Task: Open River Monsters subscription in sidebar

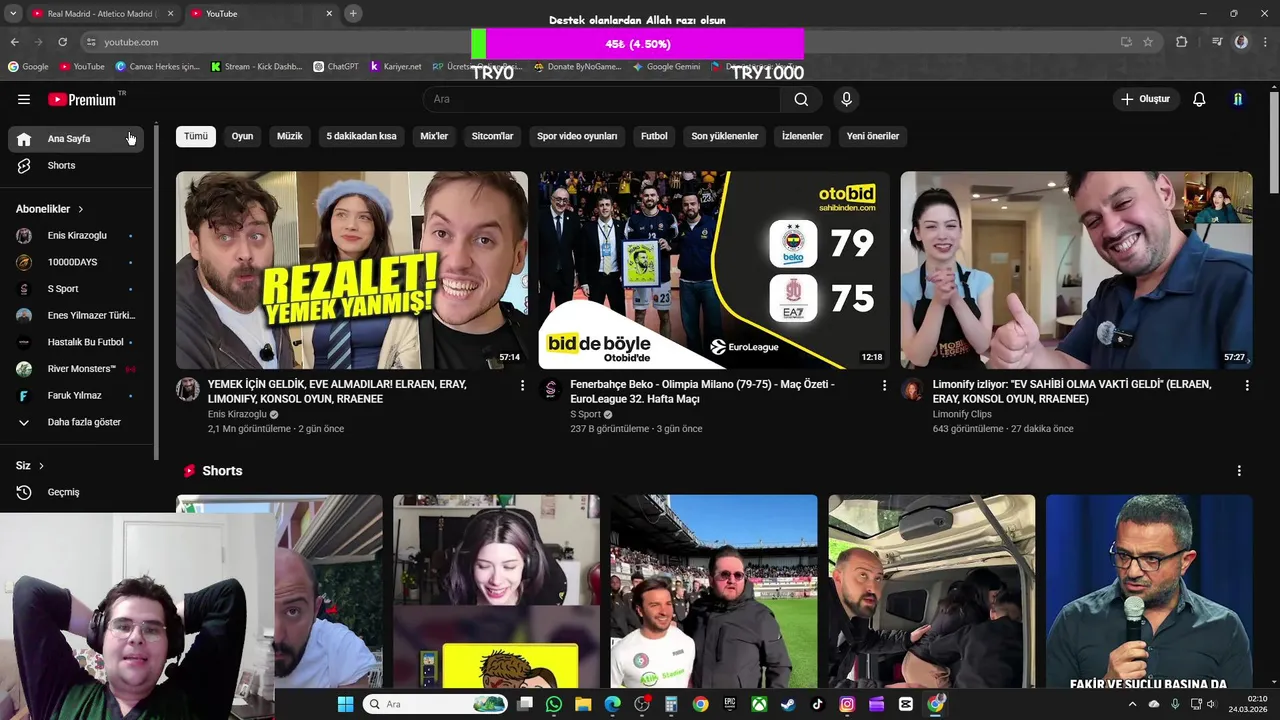Action: (x=75, y=369)
